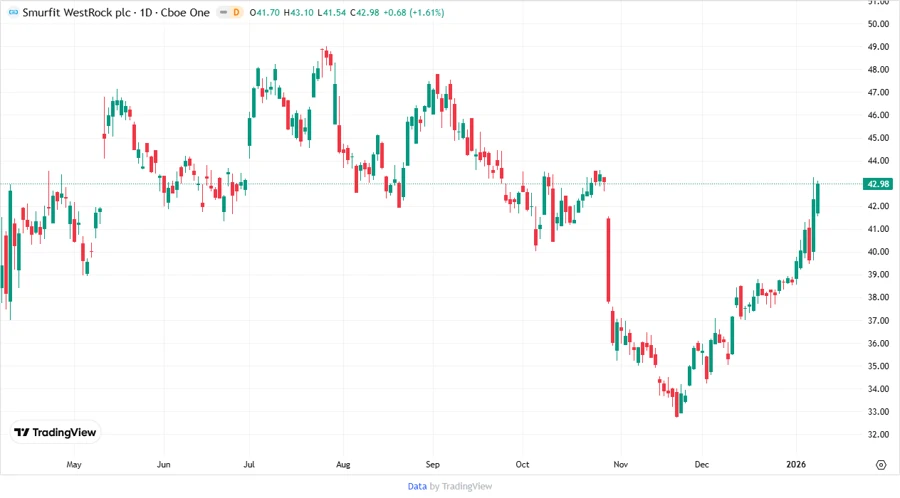Viewport: 900px width, 498px height.
Task: Click the 2026 label on time axis
Action: pyautogui.click(x=796, y=464)
